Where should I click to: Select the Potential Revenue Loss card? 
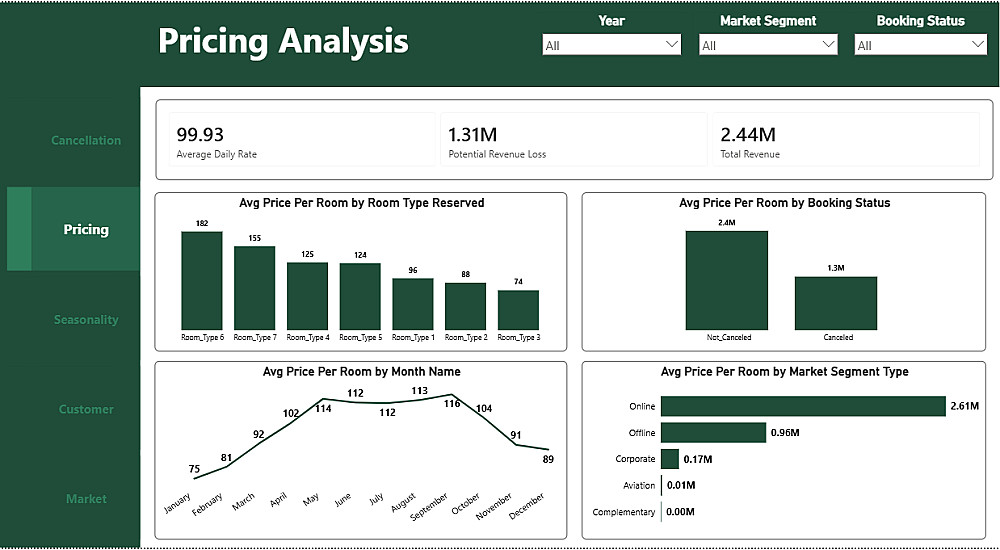[x=573, y=140]
